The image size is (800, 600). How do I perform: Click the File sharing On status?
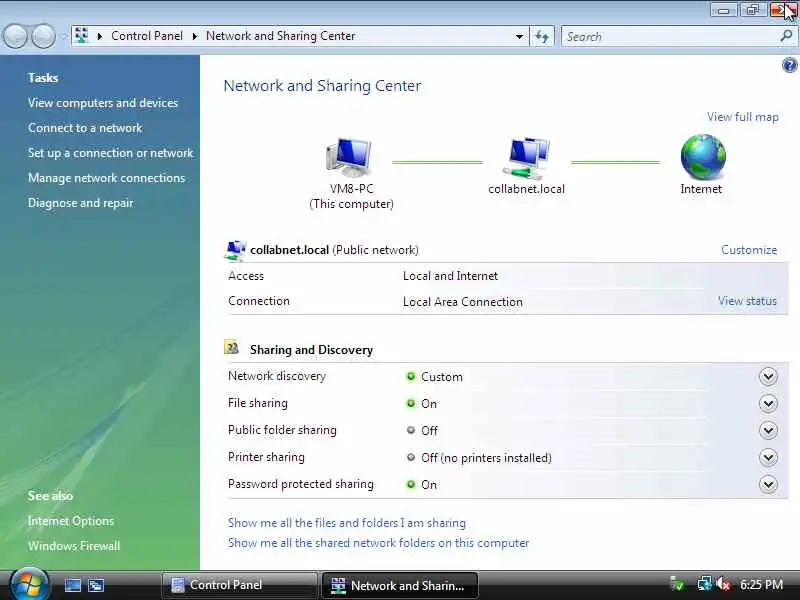(429, 404)
